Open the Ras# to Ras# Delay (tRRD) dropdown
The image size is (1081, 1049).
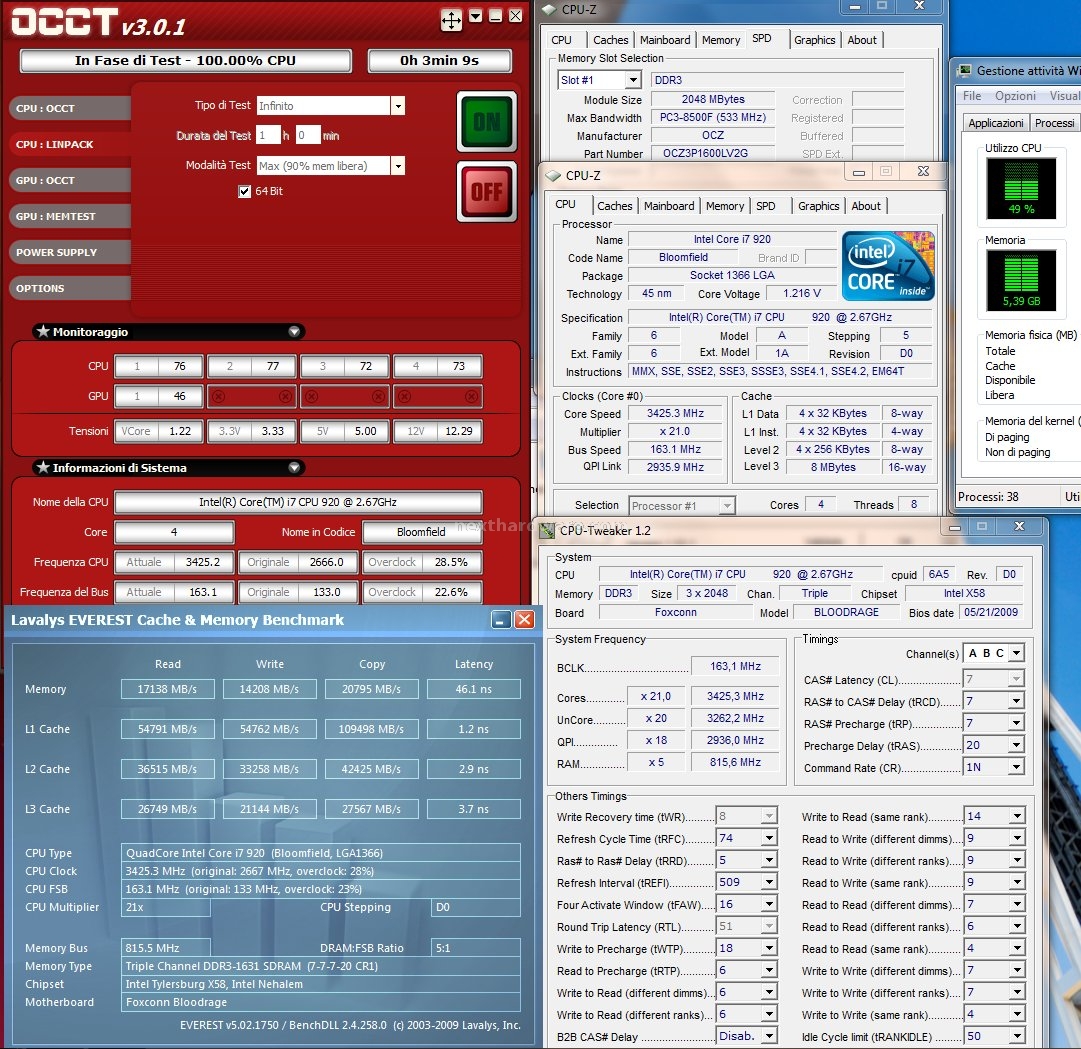769,860
